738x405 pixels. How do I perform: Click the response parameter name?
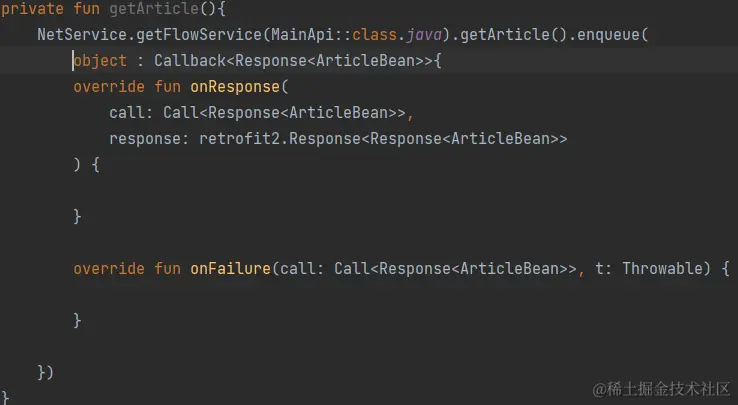click(145, 138)
